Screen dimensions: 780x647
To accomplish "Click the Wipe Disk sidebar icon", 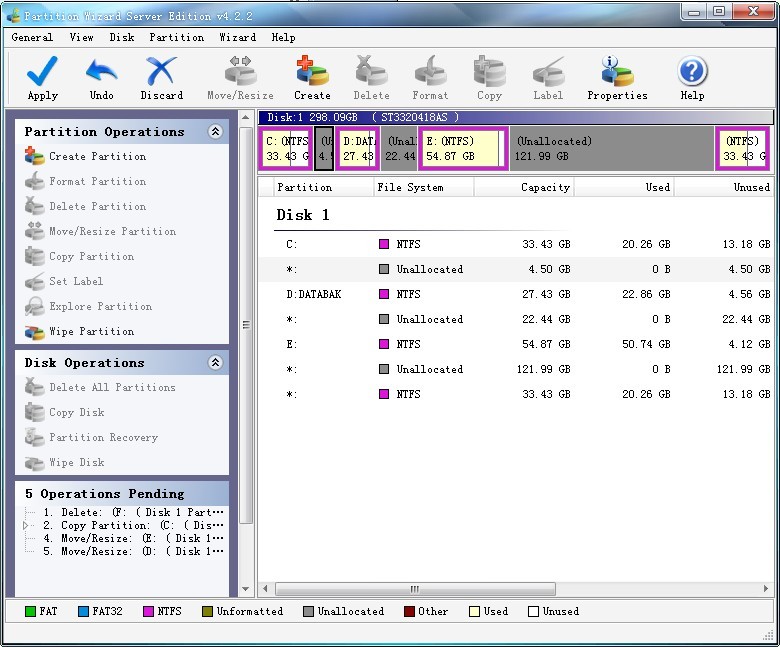I will (x=34, y=462).
